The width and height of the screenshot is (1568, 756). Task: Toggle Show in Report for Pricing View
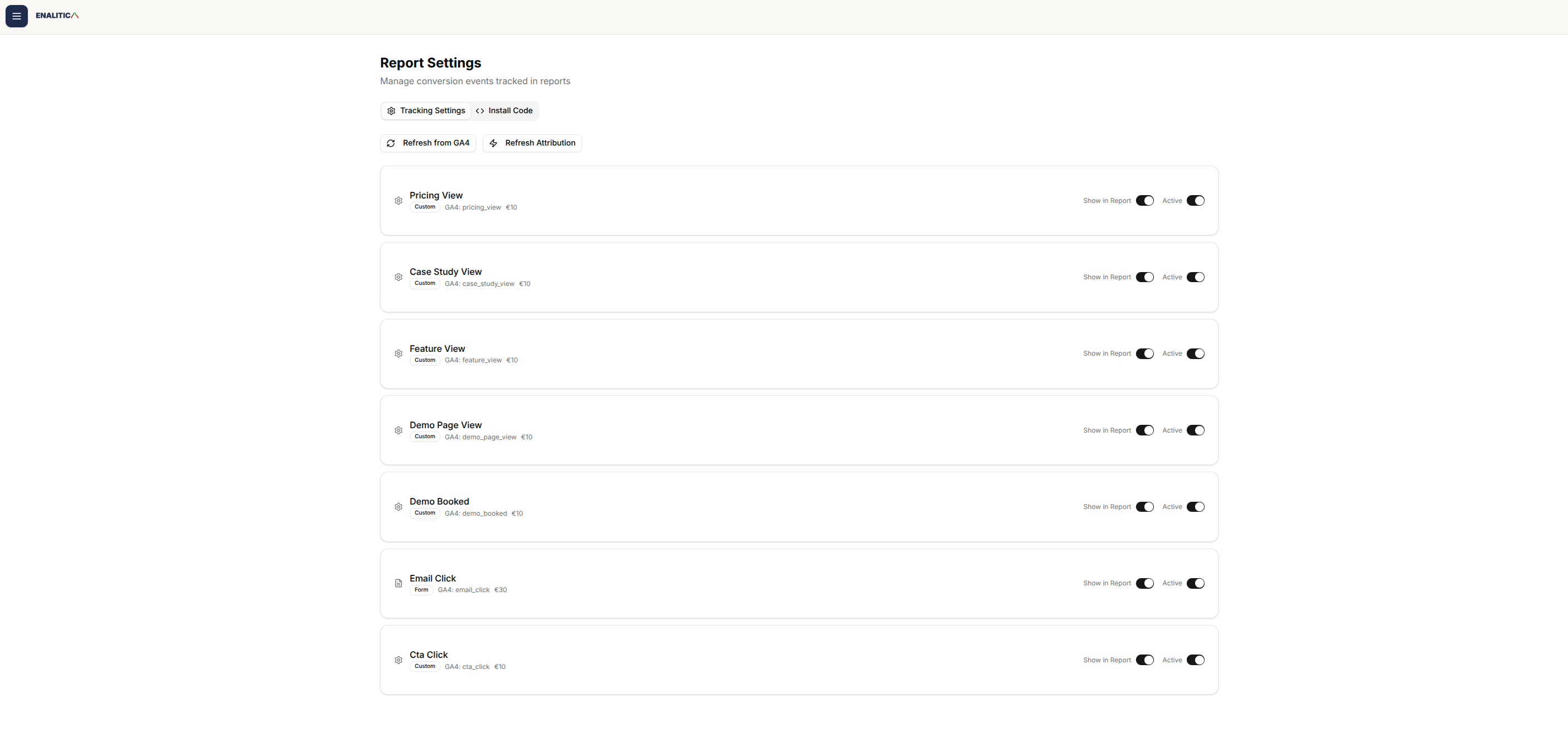(x=1144, y=201)
